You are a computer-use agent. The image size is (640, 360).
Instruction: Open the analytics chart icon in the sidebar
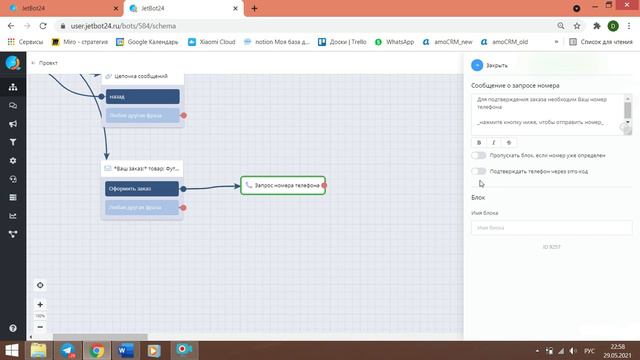coord(13,216)
